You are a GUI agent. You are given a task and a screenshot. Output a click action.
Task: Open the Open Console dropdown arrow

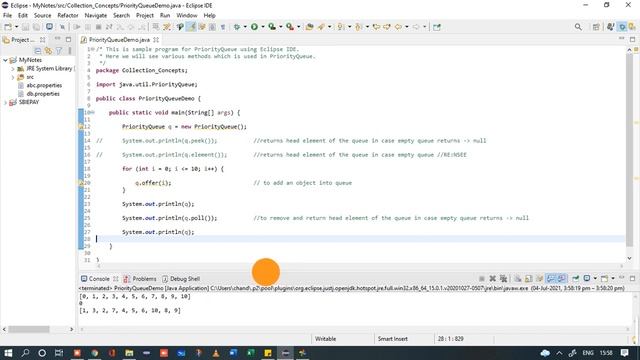[x=613, y=278]
